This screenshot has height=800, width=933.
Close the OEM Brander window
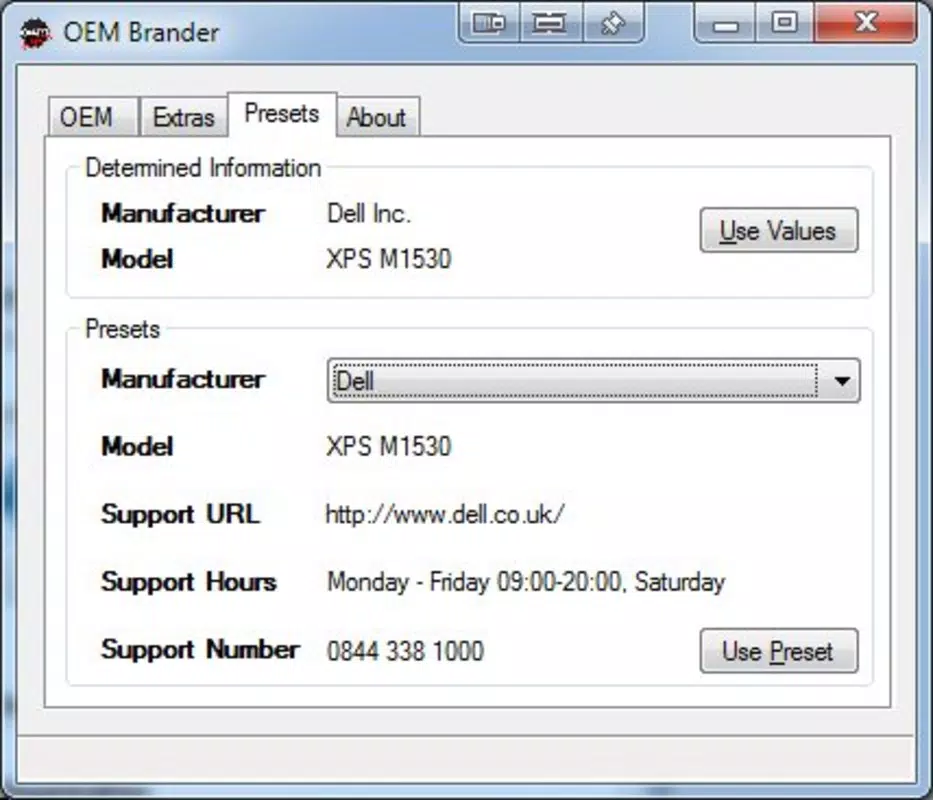866,23
